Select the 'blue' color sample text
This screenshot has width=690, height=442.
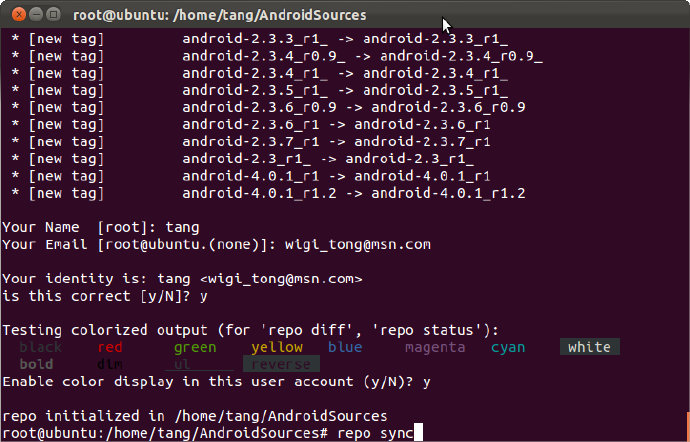(345, 347)
